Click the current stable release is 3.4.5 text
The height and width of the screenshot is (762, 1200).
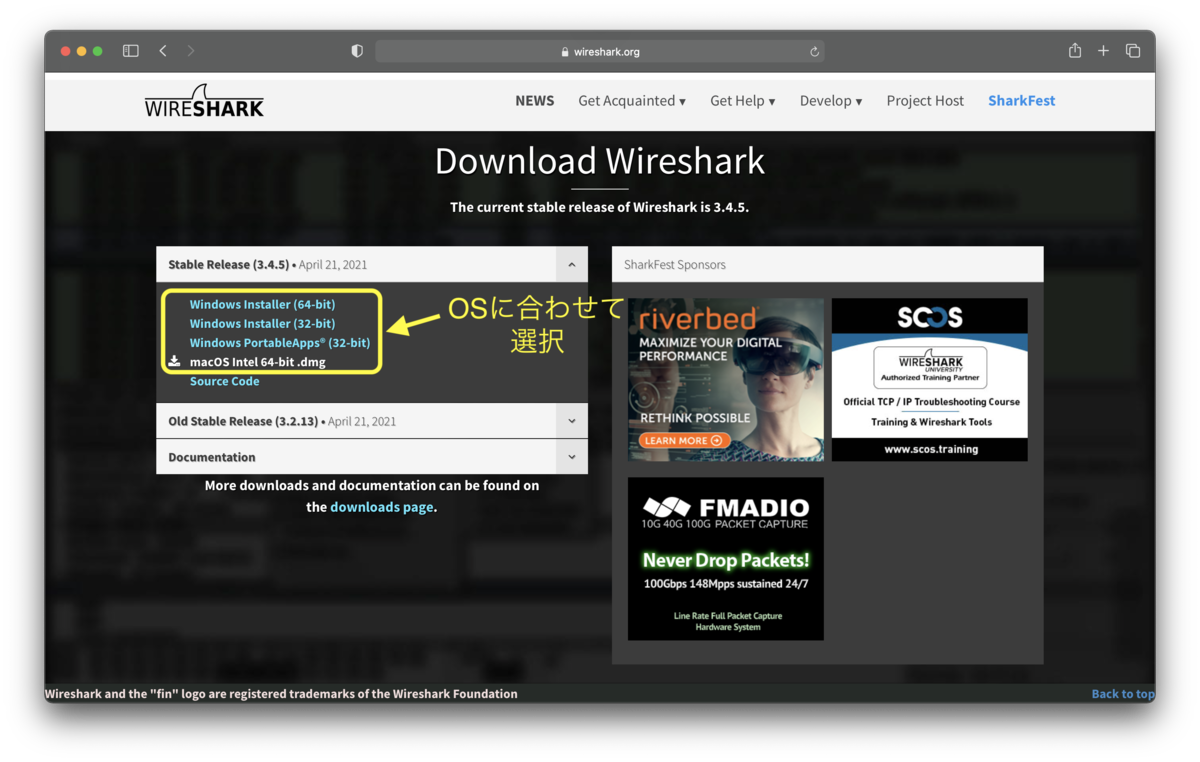599,208
